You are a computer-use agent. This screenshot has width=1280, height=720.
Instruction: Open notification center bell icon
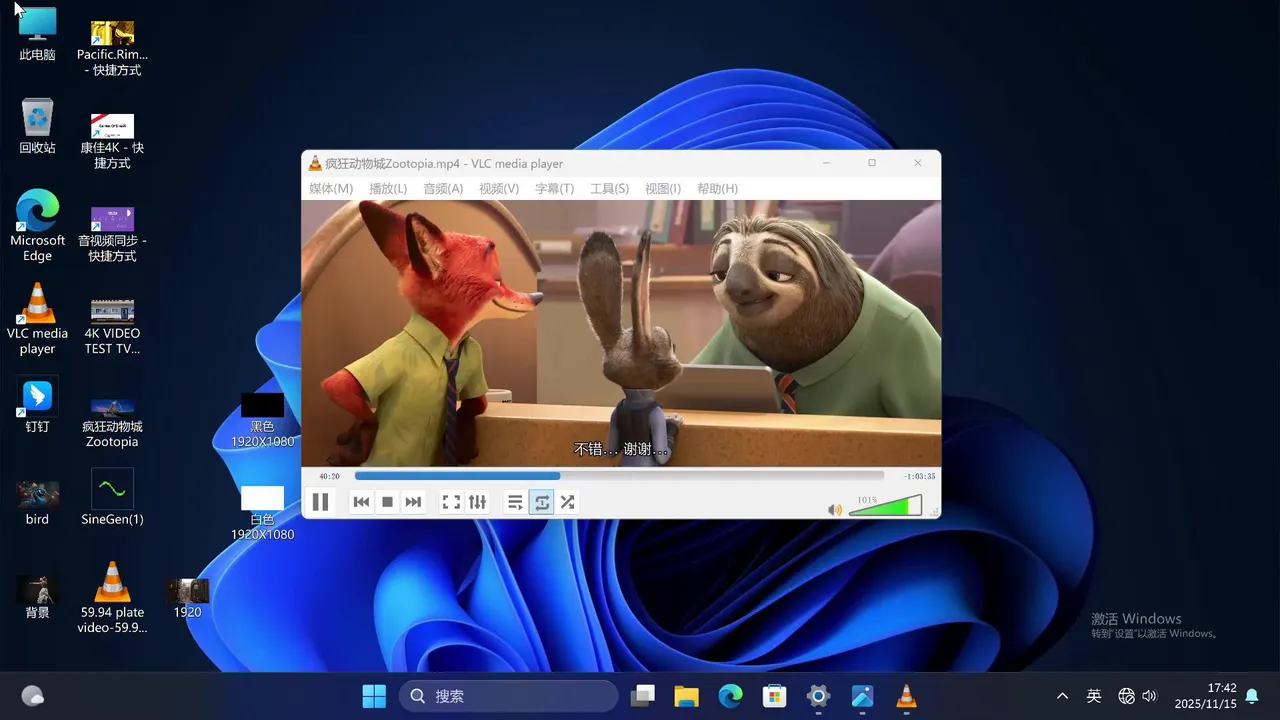(1251, 696)
